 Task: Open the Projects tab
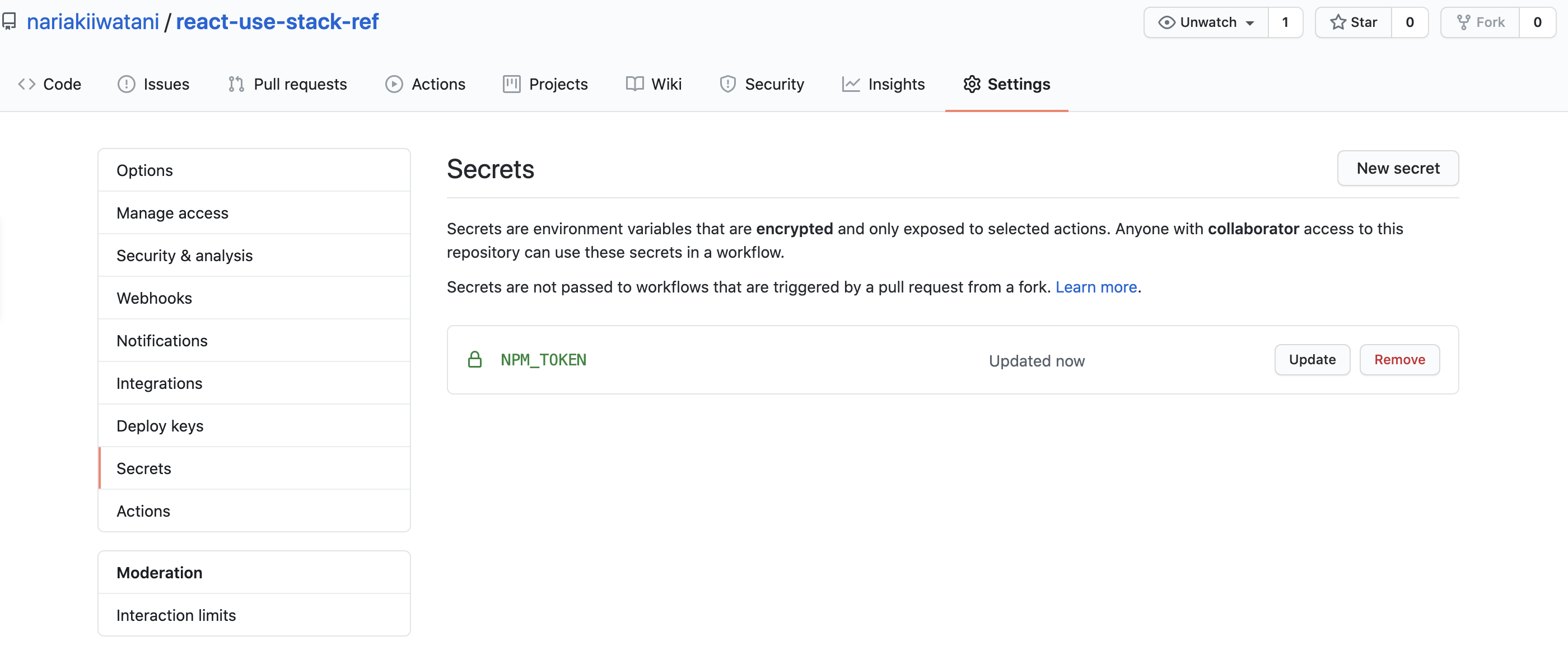(545, 84)
